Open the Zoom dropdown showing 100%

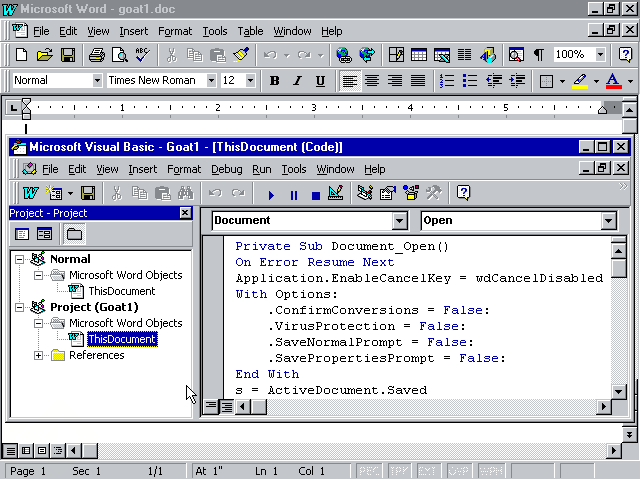[600, 54]
